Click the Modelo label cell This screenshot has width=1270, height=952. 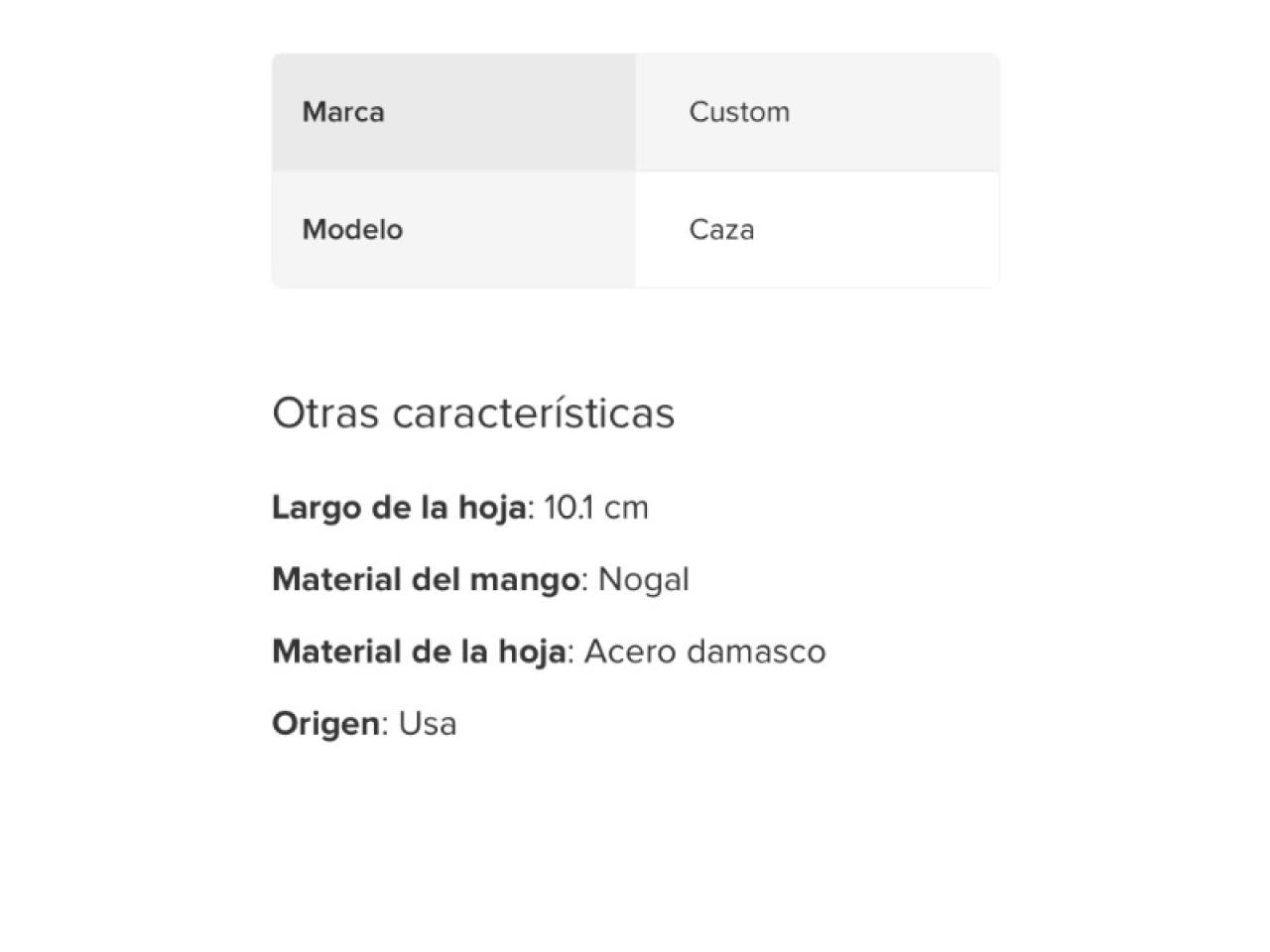point(453,230)
